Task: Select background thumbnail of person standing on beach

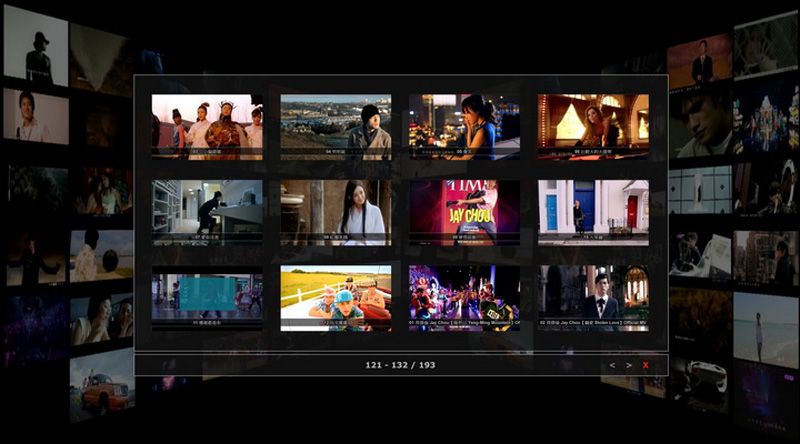Action: click(x=765, y=330)
